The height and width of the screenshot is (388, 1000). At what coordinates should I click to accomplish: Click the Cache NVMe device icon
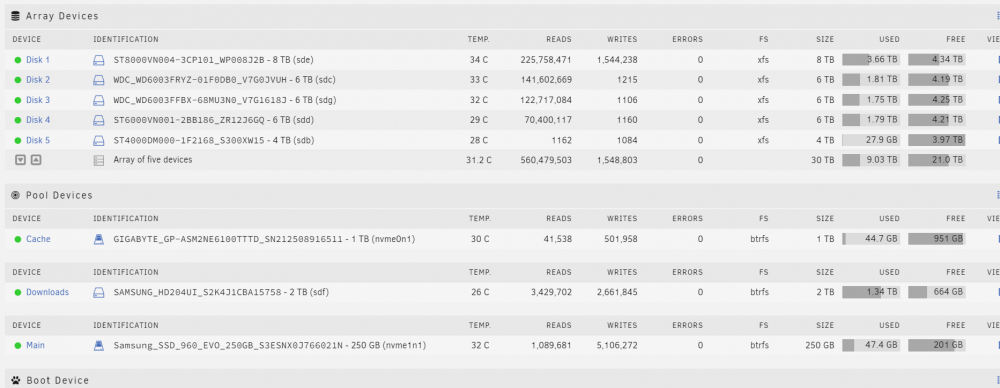tap(98, 239)
